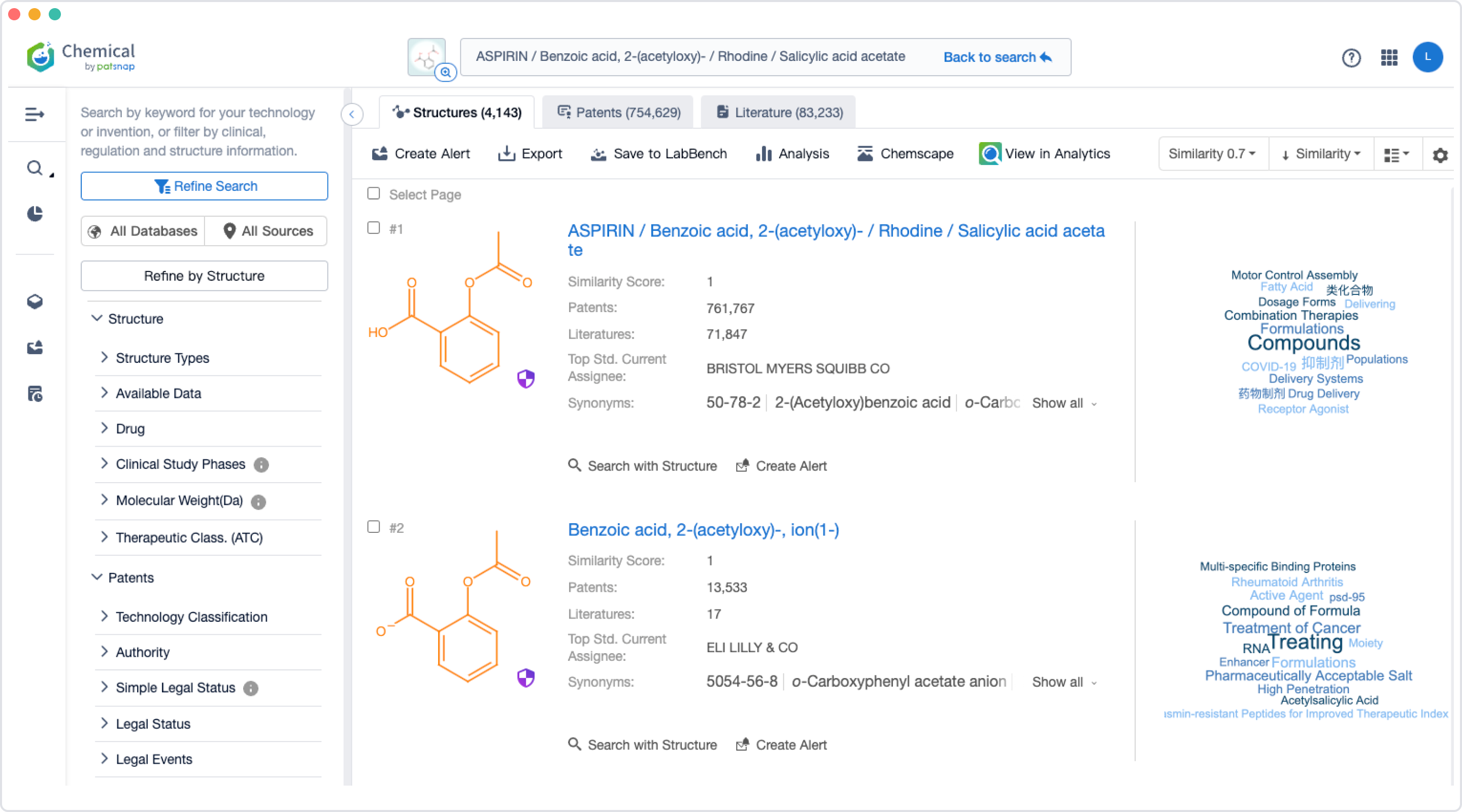Image resolution: width=1462 pixels, height=812 pixels.
Task: Collapse the filter panel with arrow button
Action: coord(351,114)
